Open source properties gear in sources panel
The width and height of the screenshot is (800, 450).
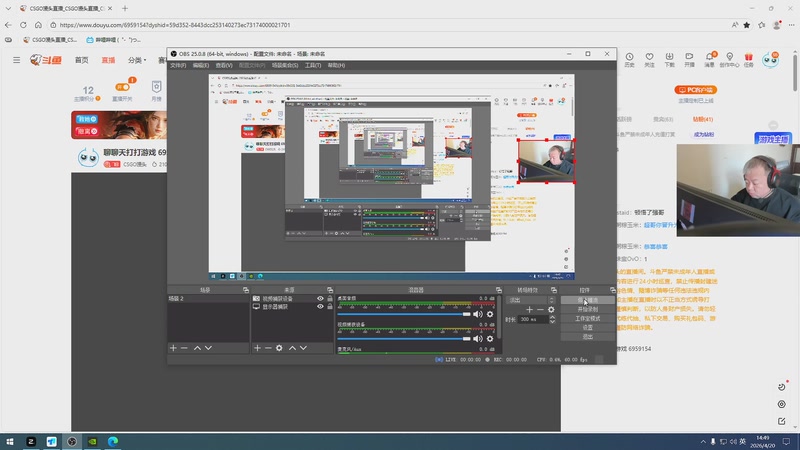coord(279,348)
